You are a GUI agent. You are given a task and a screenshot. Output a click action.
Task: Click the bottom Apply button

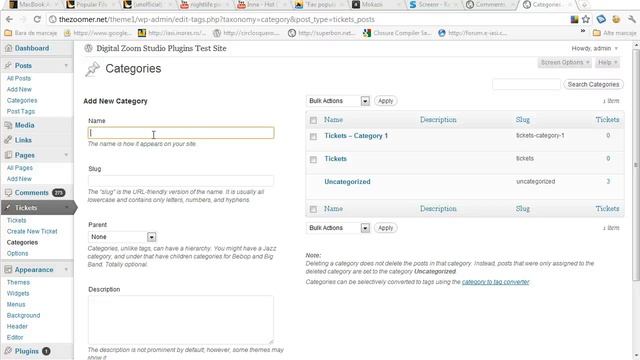385,228
